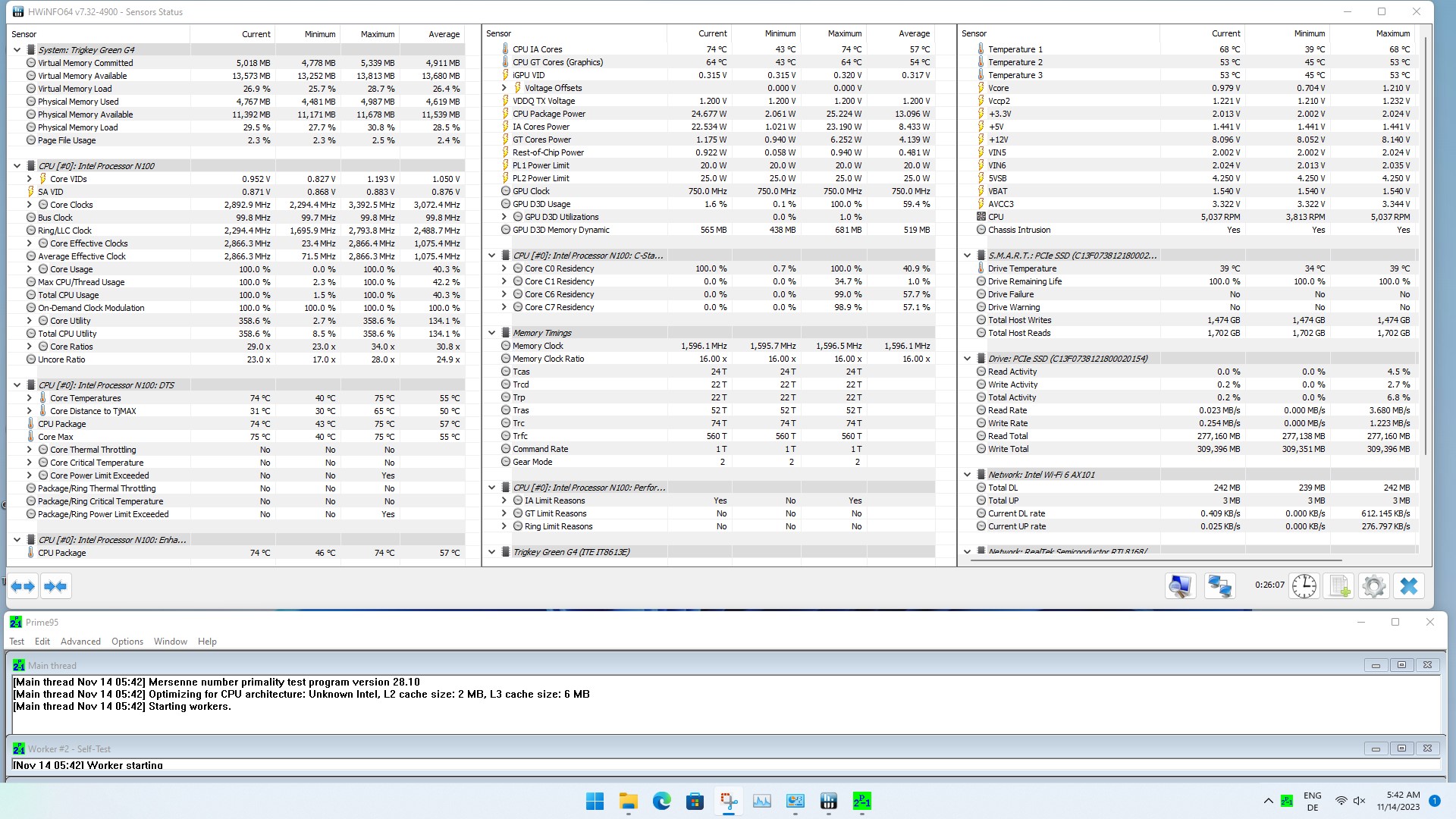
Task: Minimize the Prime95 Main thread child window
Action: point(1376,665)
